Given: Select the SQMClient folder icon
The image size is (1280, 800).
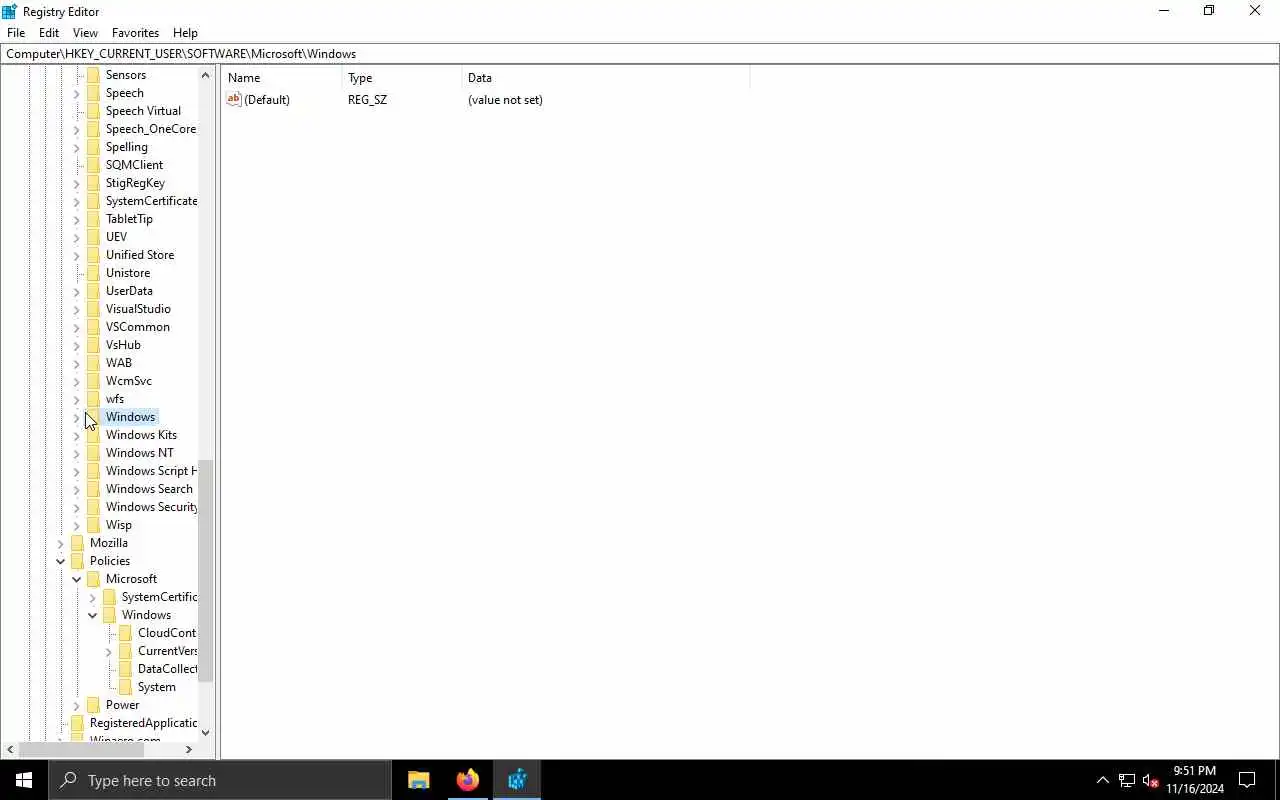Looking at the screenshot, I should (94, 165).
